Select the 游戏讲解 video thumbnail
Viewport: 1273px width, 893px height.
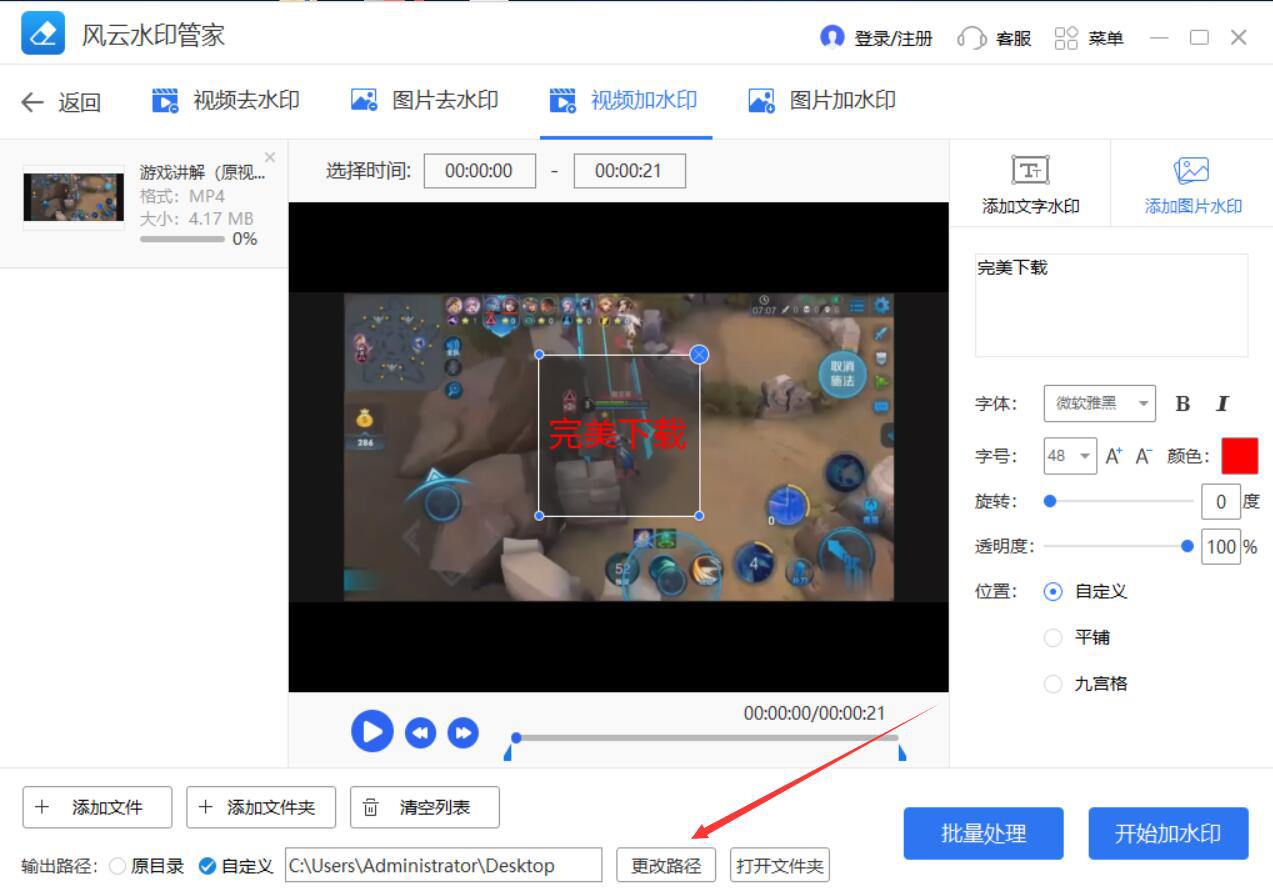pyautogui.click(x=73, y=197)
